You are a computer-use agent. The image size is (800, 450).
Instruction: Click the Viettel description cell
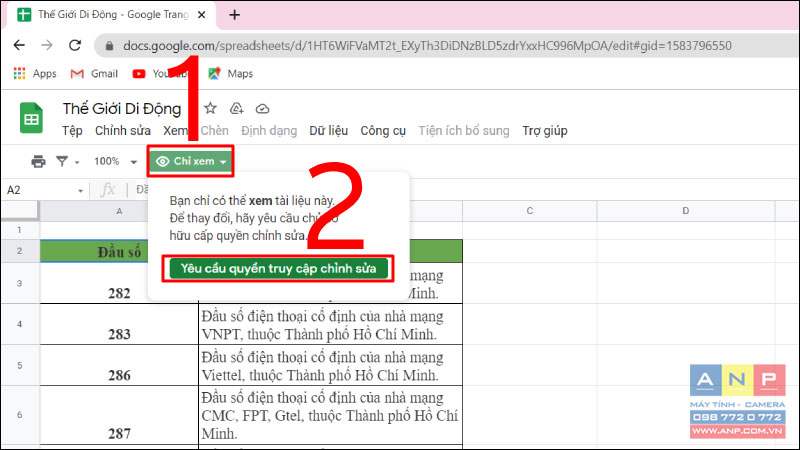click(x=331, y=365)
